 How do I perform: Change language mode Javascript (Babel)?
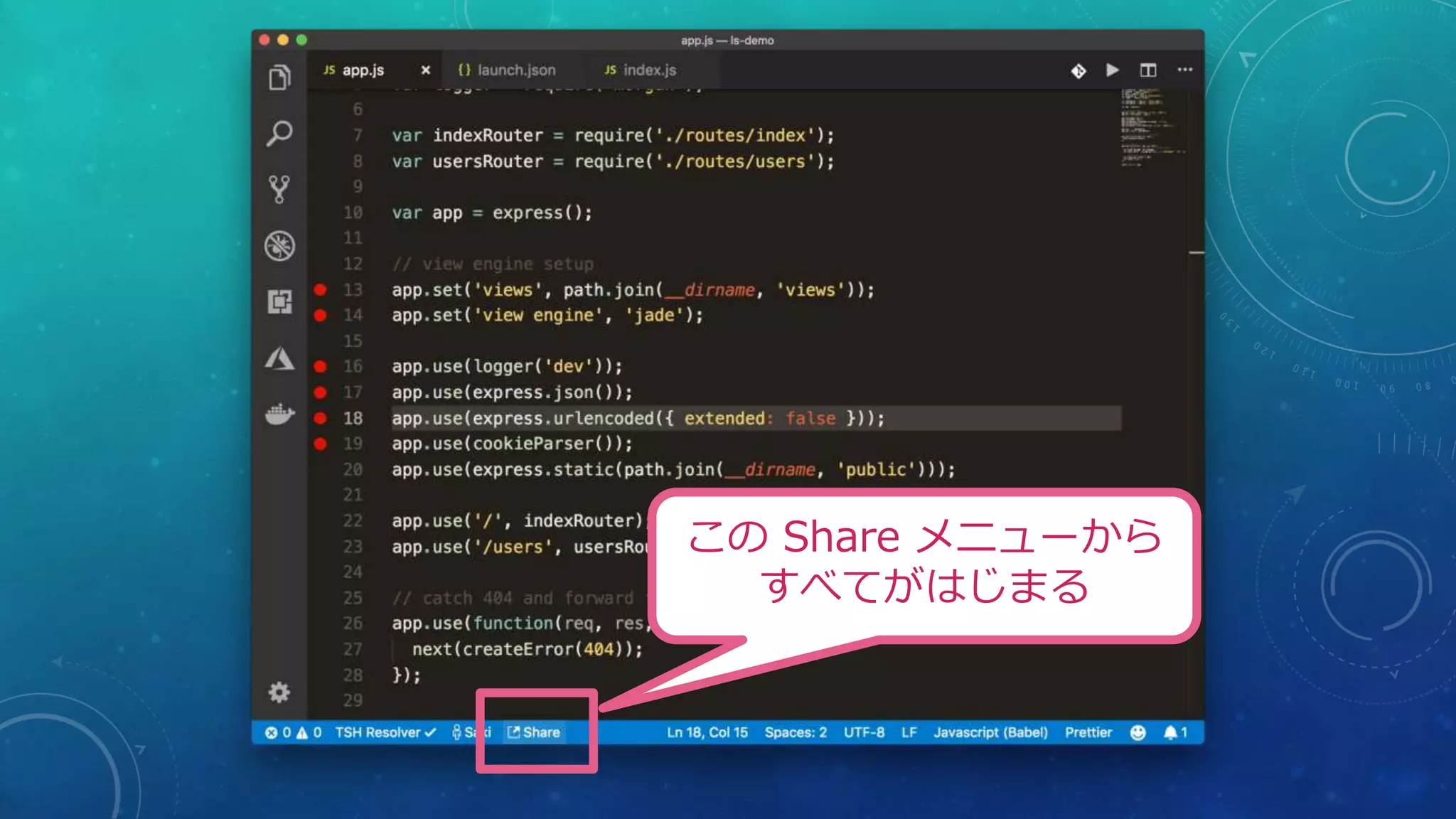(x=990, y=732)
